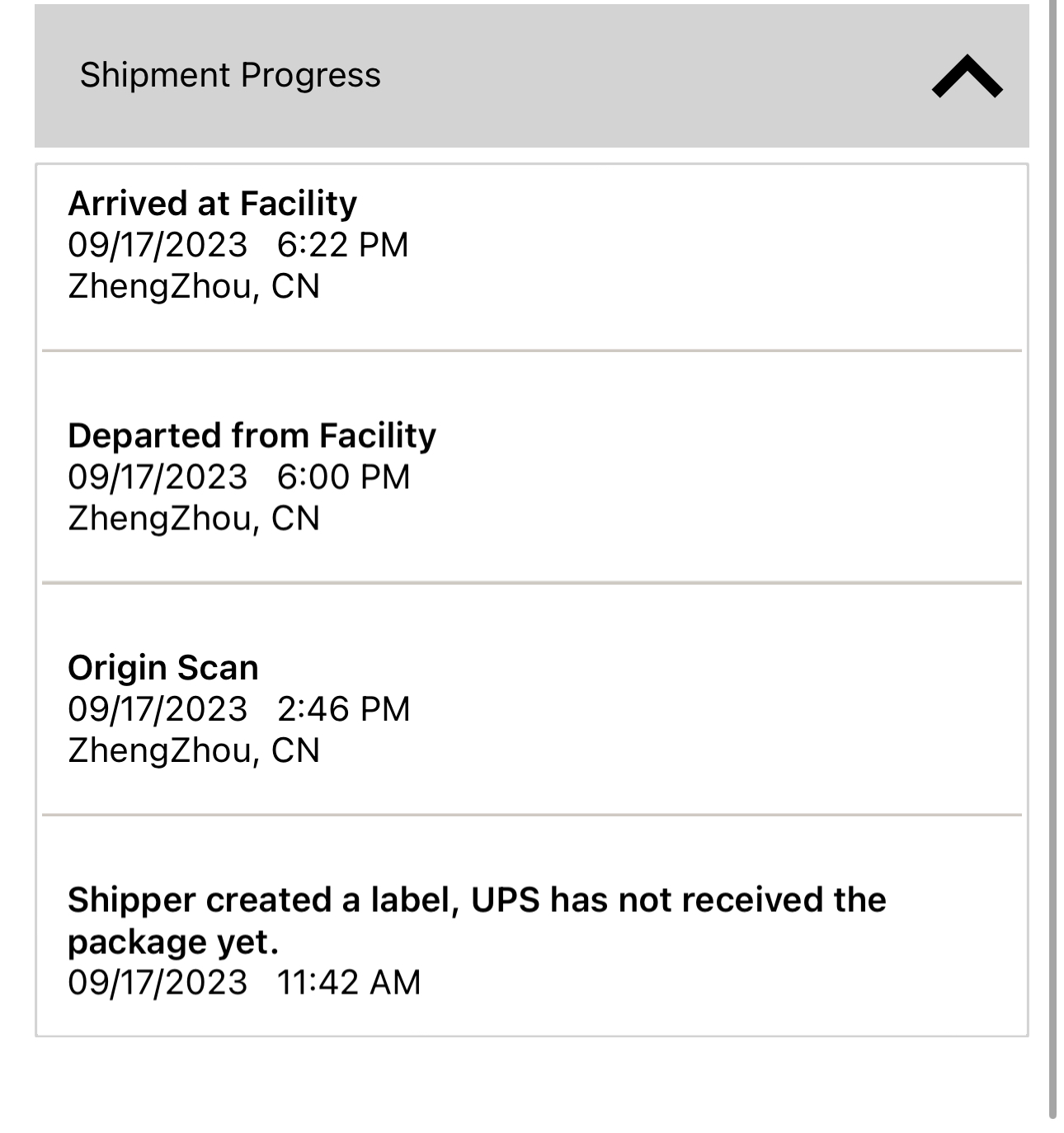
Task: Click ZhengZhou, CN under Arrived at Facility
Action: pyautogui.click(x=194, y=286)
